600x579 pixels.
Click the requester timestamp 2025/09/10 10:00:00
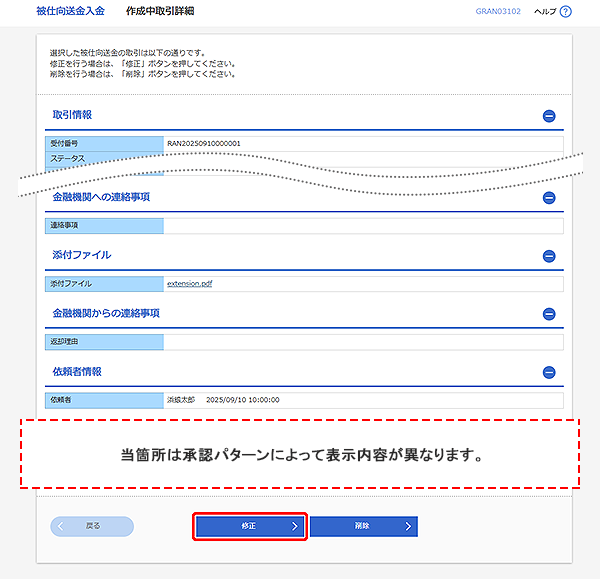coord(243,400)
